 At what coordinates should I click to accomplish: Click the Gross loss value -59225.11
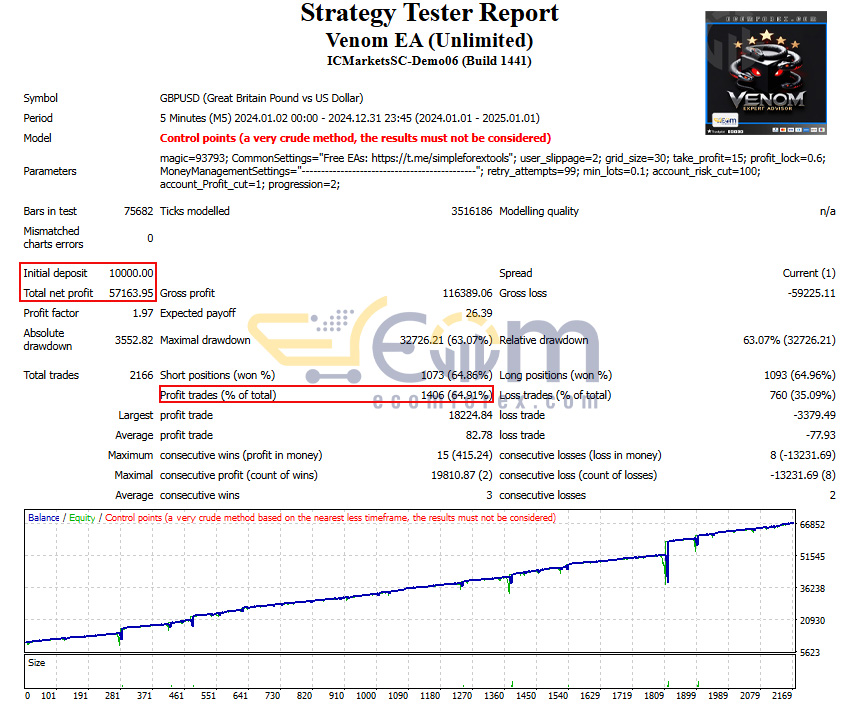coord(811,293)
